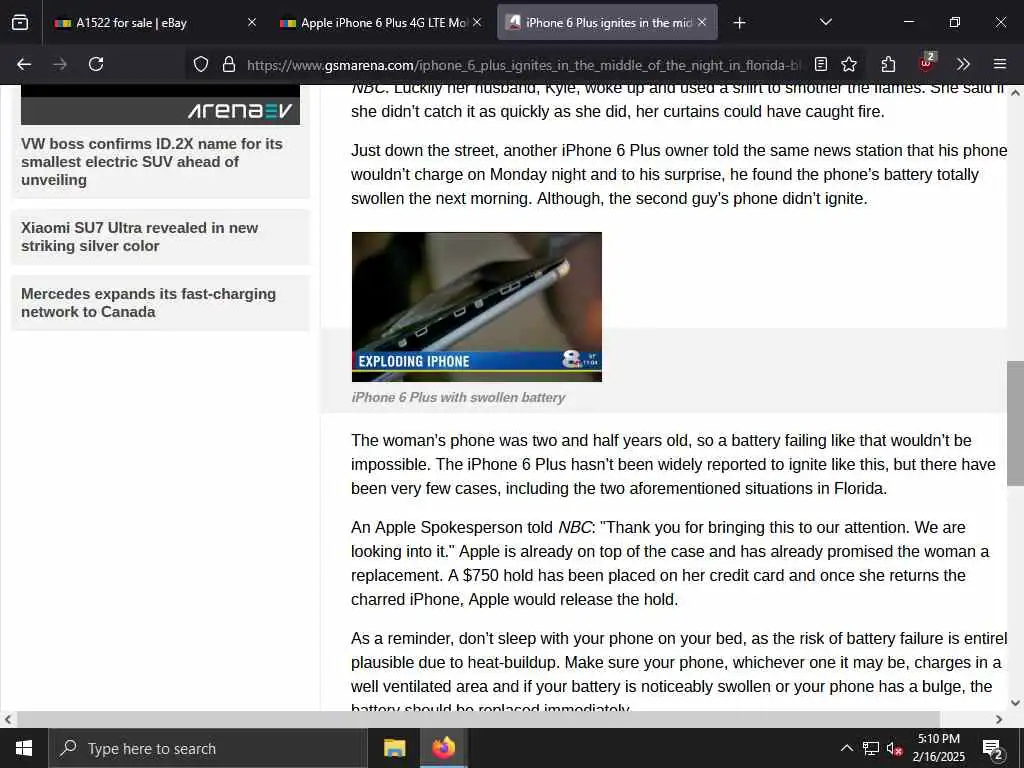Open the uBlock Origin extension icon
This screenshot has width=1024, height=768.
coord(927,63)
